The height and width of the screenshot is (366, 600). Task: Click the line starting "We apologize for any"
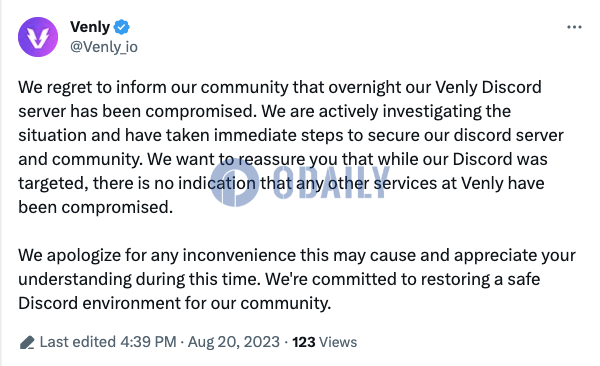tap(297, 256)
